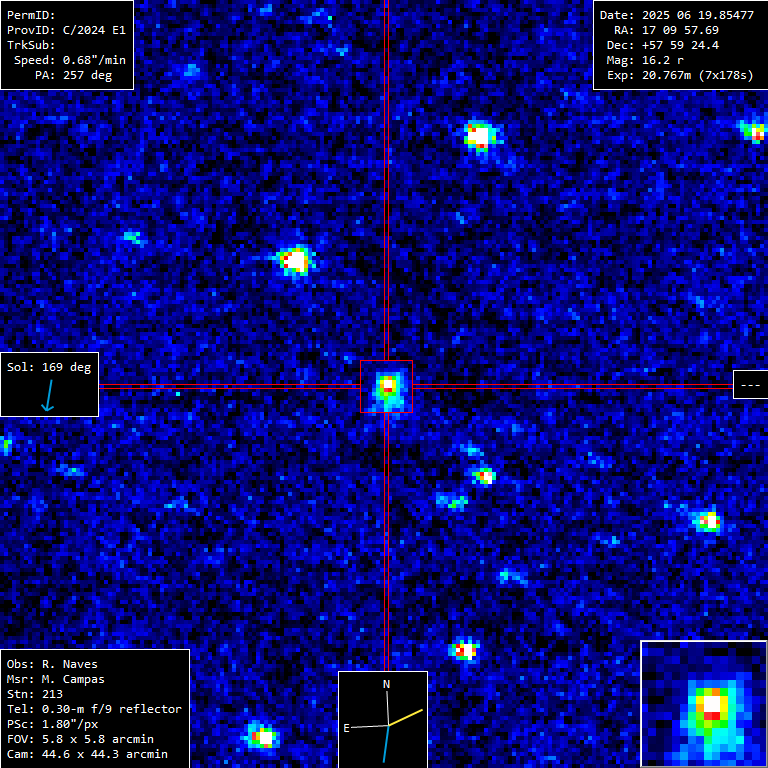The width and height of the screenshot is (768, 768).
Task: Click the "Sol: 169 deg" label
Action: click(x=49, y=367)
